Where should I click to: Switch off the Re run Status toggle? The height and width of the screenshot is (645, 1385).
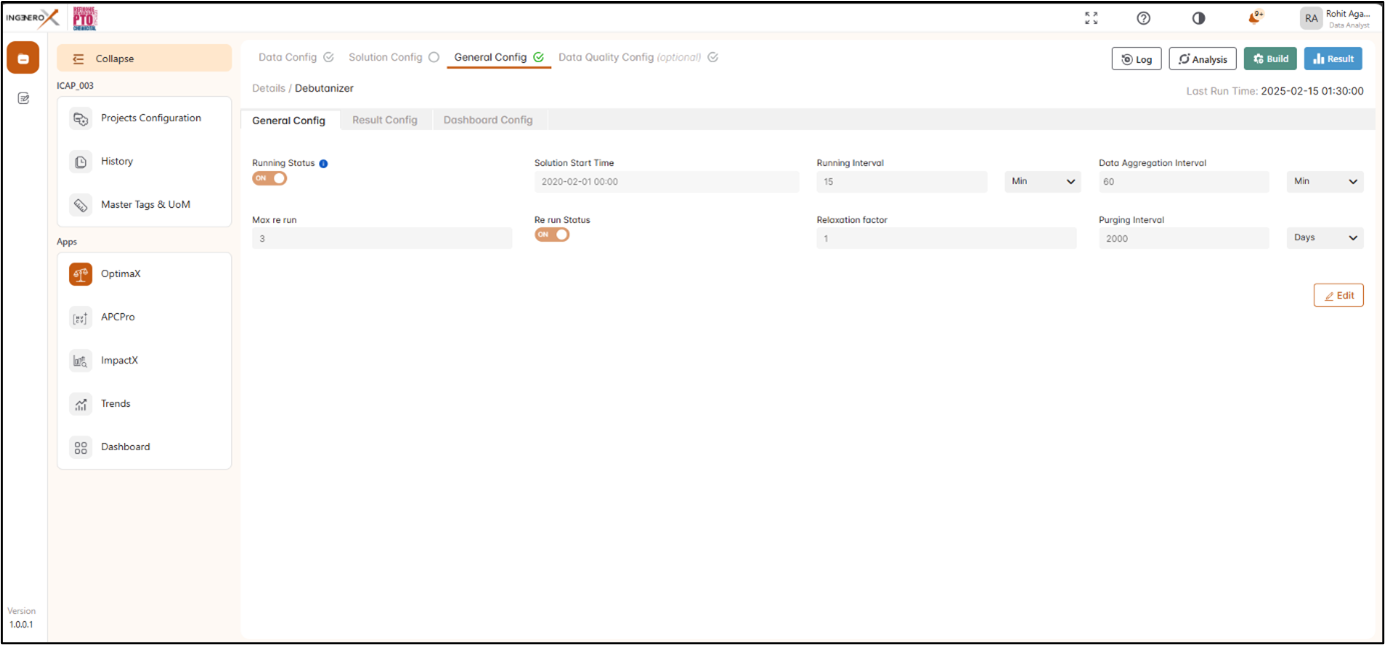coord(552,235)
